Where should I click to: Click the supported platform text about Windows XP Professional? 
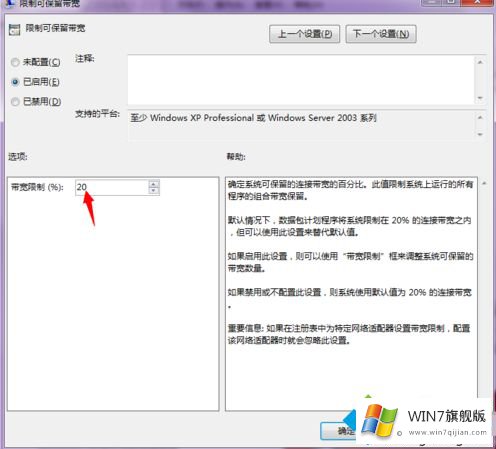pos(253,118)
